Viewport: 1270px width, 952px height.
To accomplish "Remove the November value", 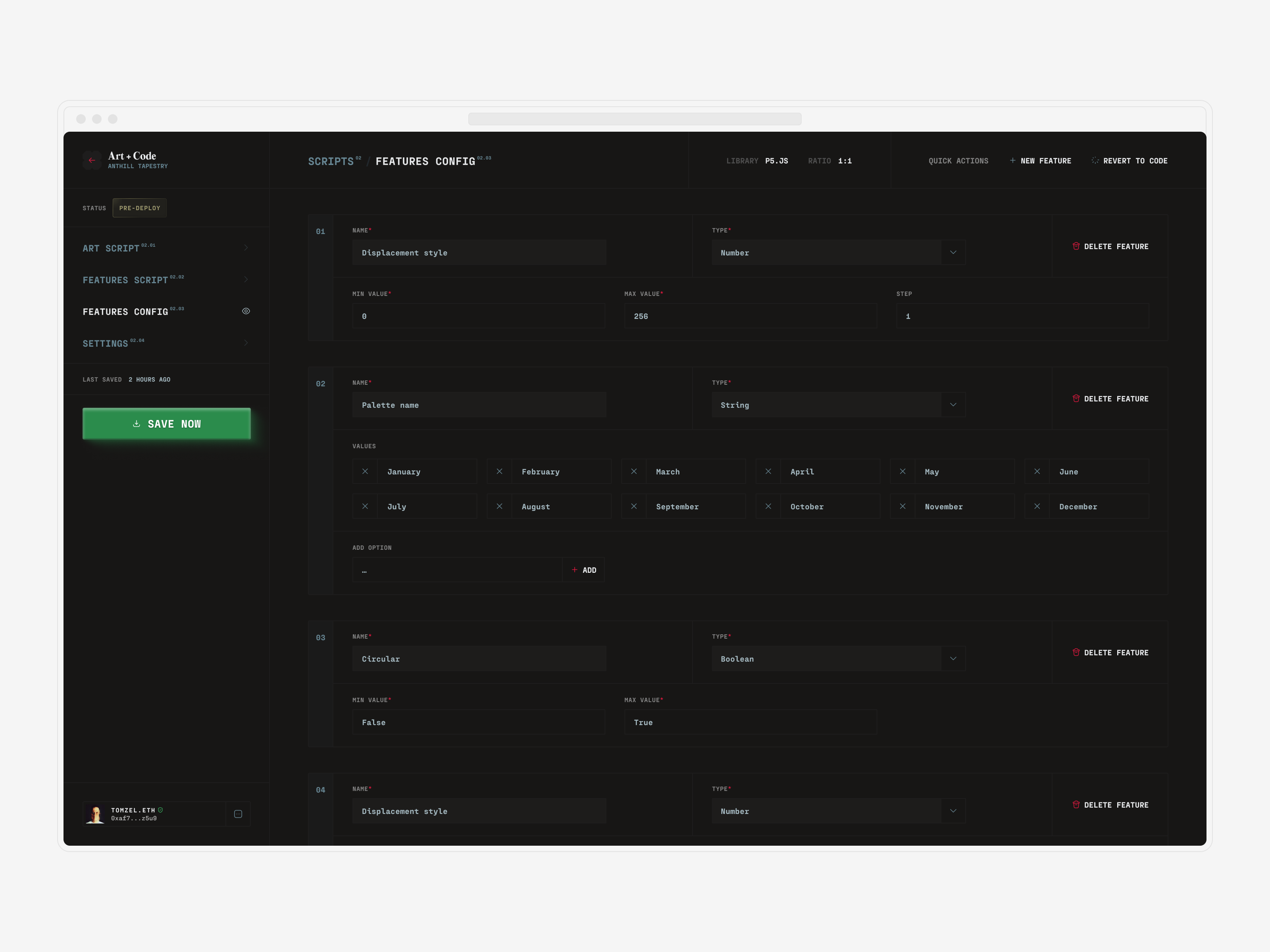I will pos(902,506).
